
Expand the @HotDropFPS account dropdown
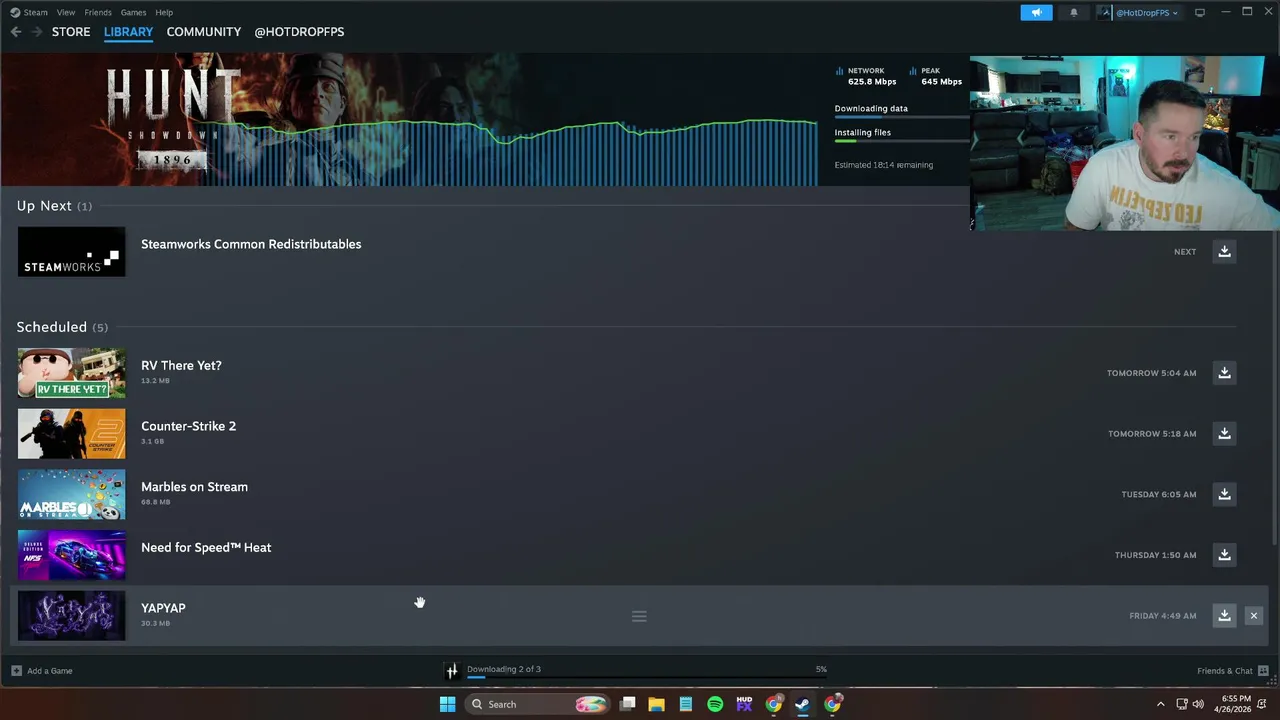point(1140,12)
